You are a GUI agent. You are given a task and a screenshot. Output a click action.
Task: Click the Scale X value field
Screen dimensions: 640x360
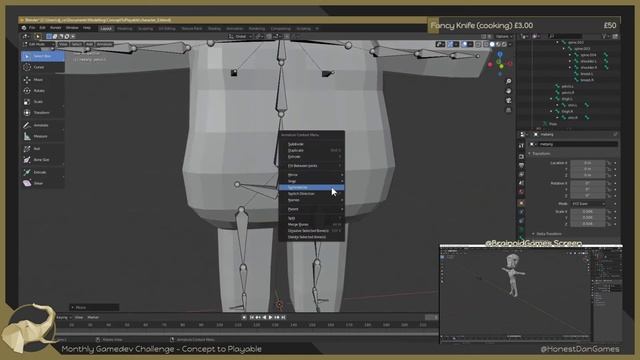click(588, 211)
